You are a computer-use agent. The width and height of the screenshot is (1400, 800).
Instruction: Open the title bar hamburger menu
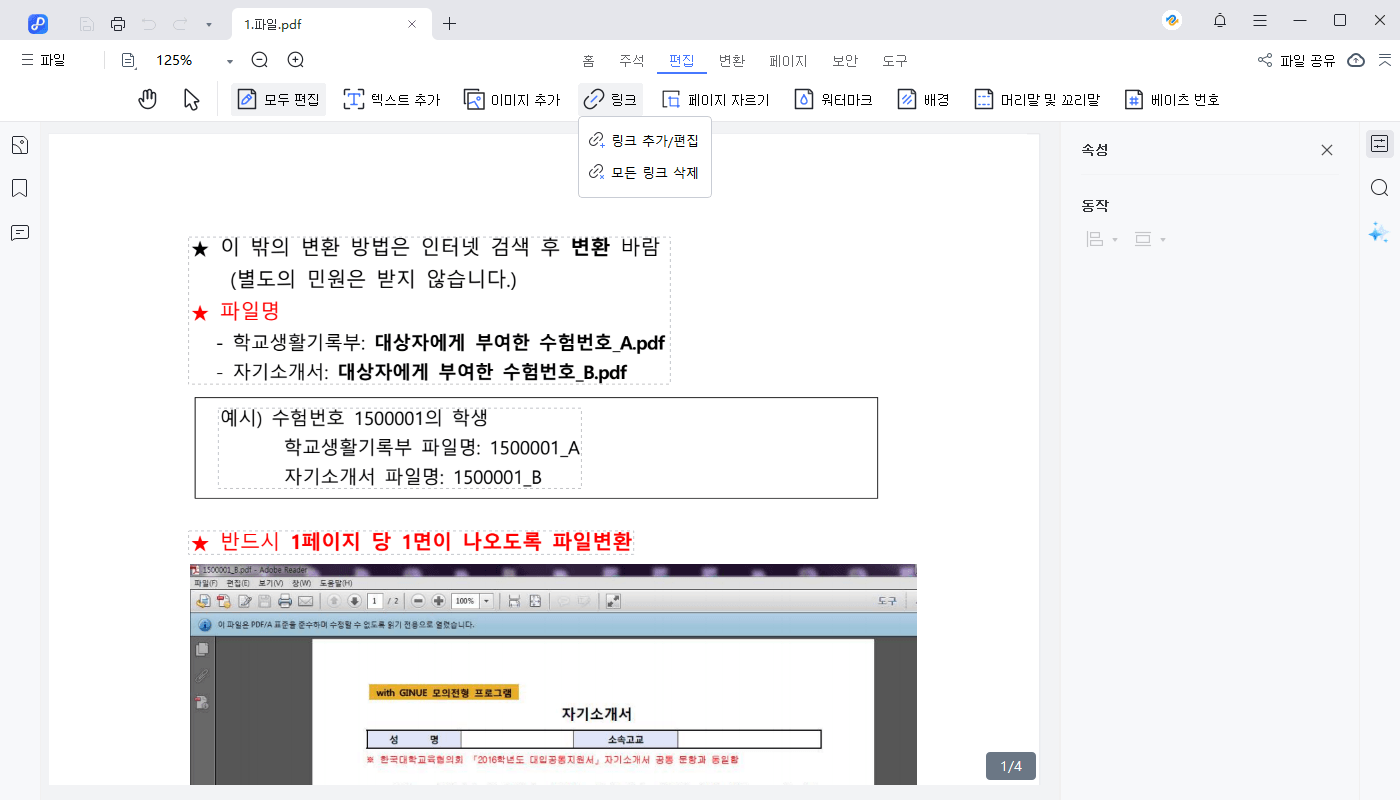[x=1260, y=20]
